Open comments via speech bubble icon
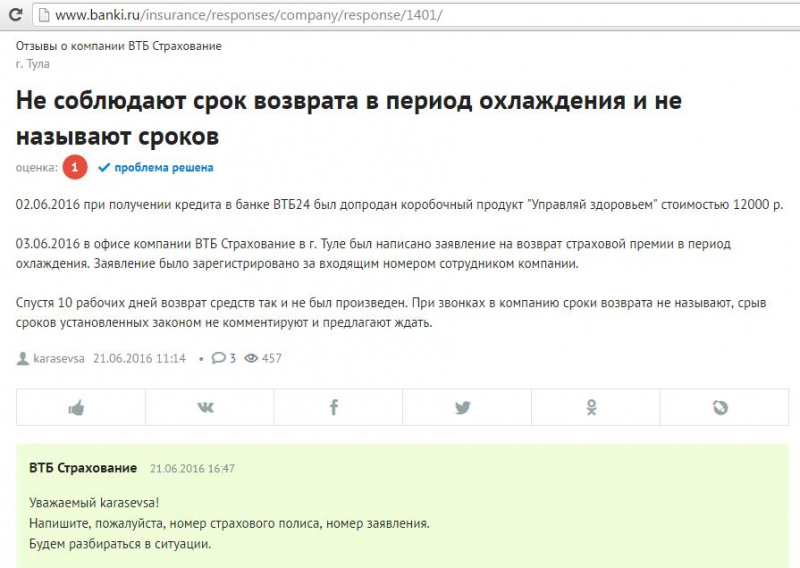Image resolution: width=800 pixels, height=568 pixels. click(x=218, y=358)
